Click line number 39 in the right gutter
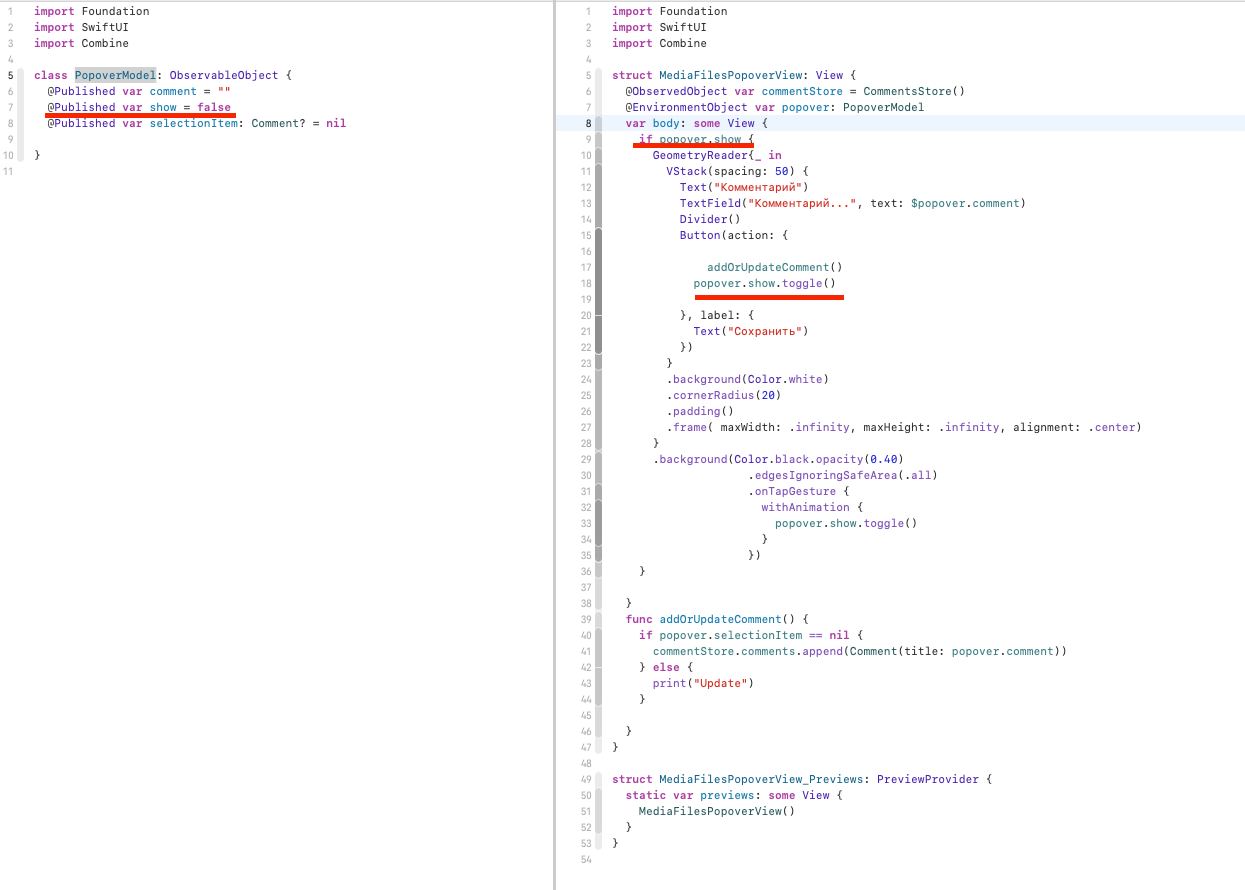1245x890 pixels. click(x=588, y=619)
